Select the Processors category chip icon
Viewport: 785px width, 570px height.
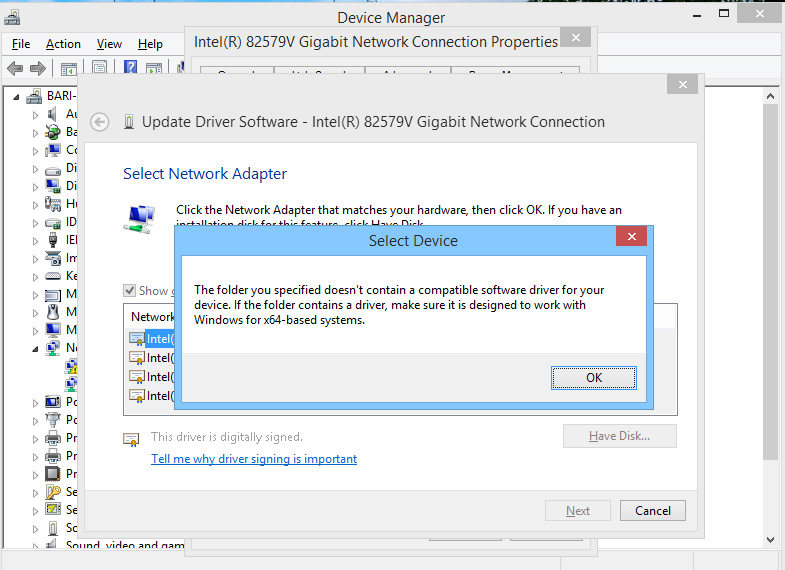53,473
